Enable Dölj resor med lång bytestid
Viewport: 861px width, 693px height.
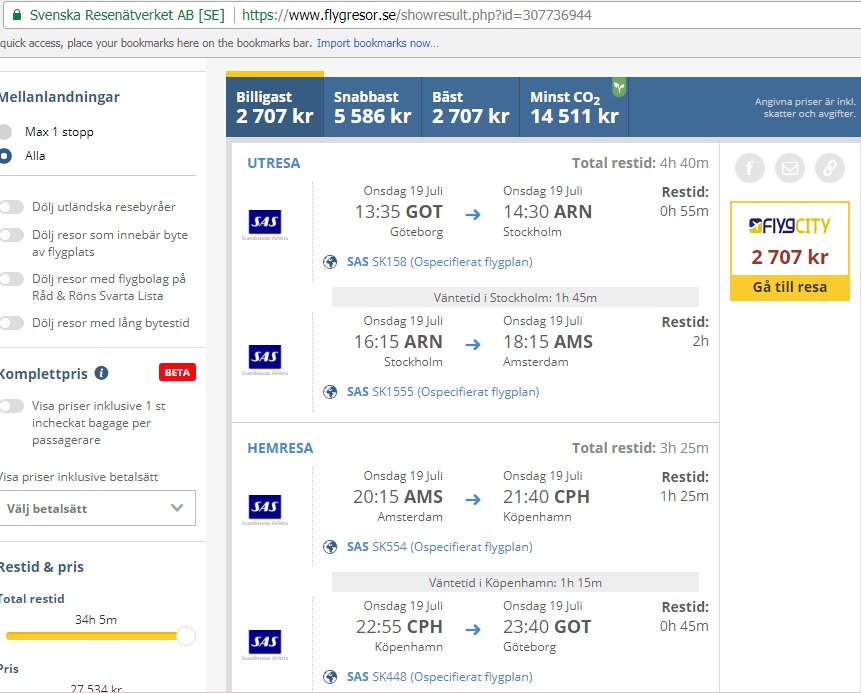point(12,323)
